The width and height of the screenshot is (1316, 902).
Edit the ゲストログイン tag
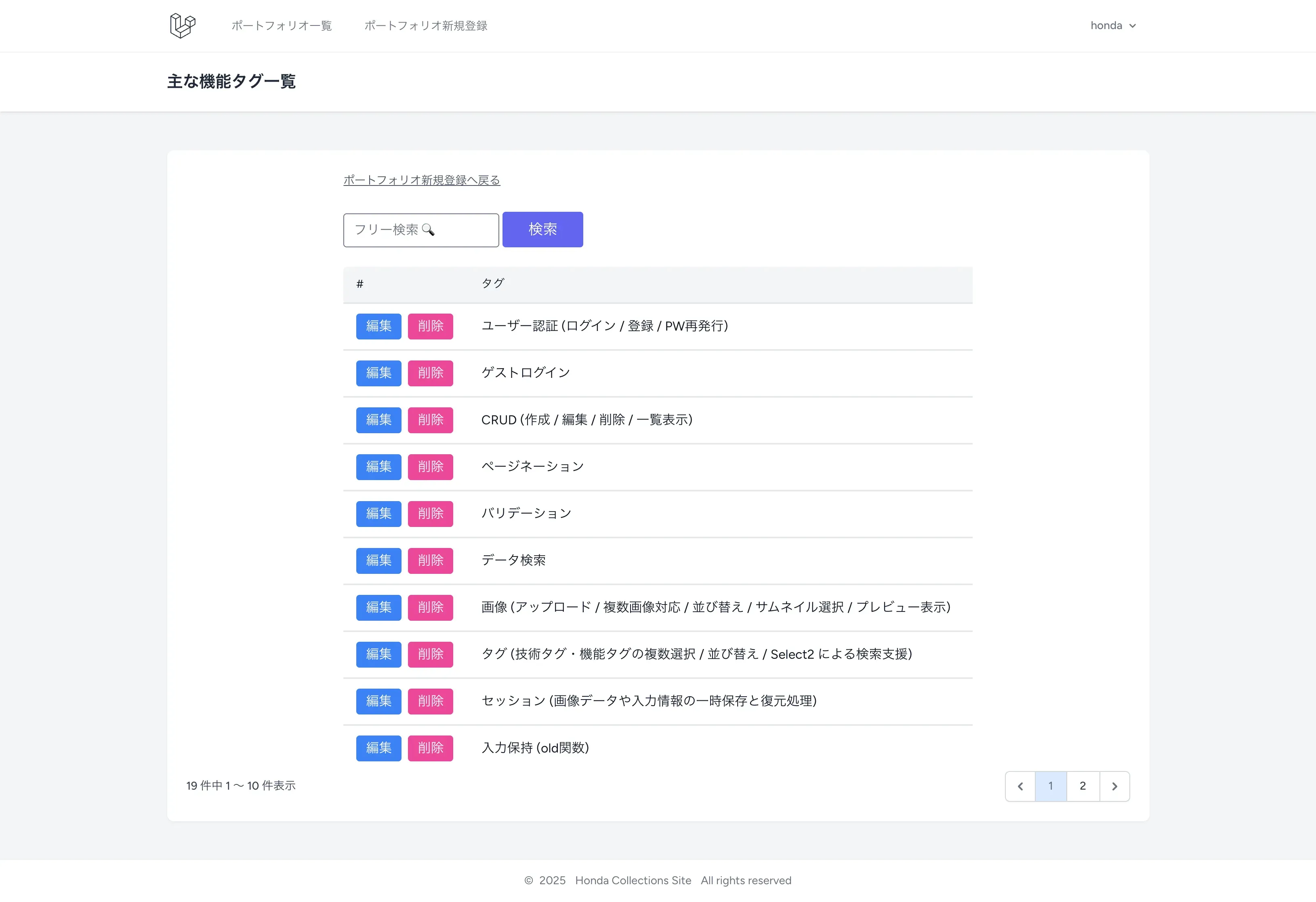coord(378,373)
